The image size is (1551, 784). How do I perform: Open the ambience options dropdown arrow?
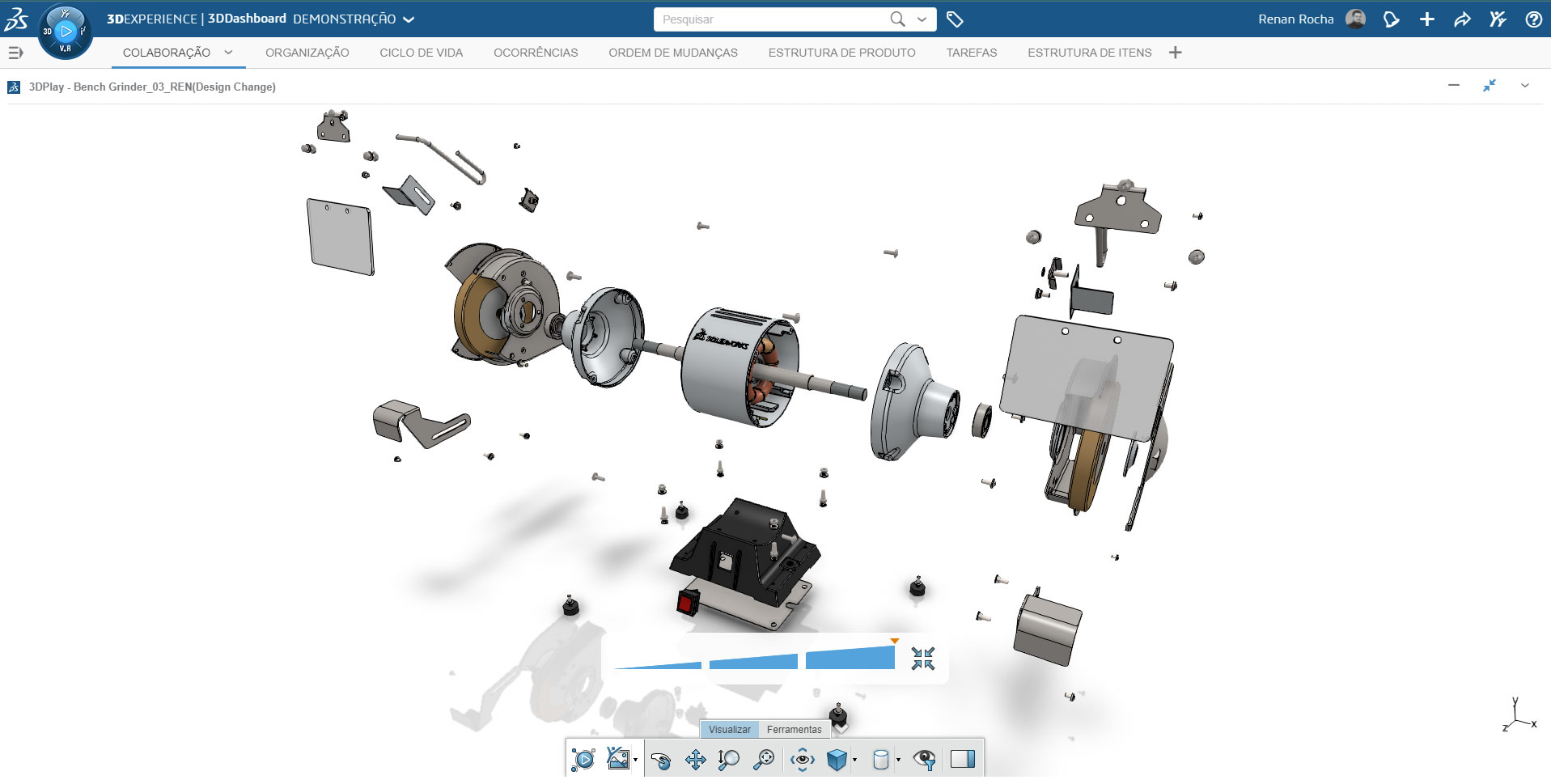636,760
